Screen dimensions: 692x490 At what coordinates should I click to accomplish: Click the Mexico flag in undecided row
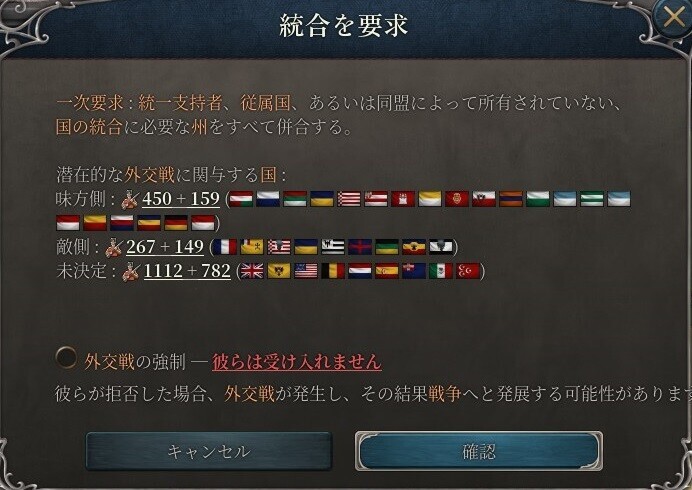tap(441, 271)
